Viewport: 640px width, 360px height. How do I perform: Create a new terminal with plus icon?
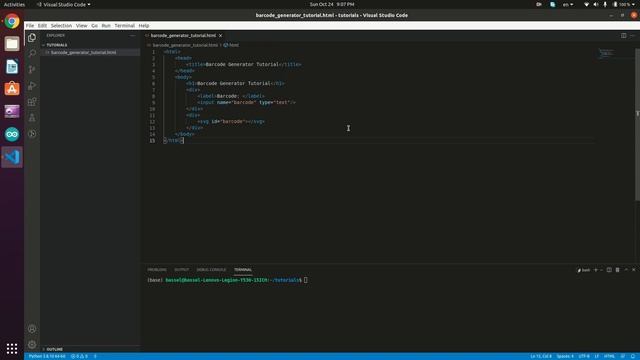596,270
